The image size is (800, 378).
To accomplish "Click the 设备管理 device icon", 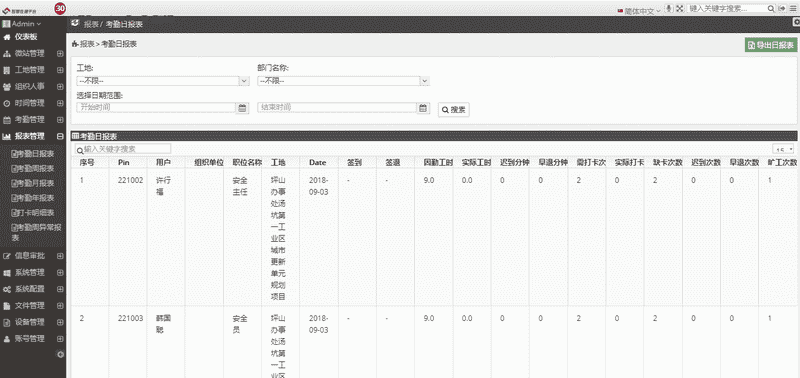I will pos(7,322).
